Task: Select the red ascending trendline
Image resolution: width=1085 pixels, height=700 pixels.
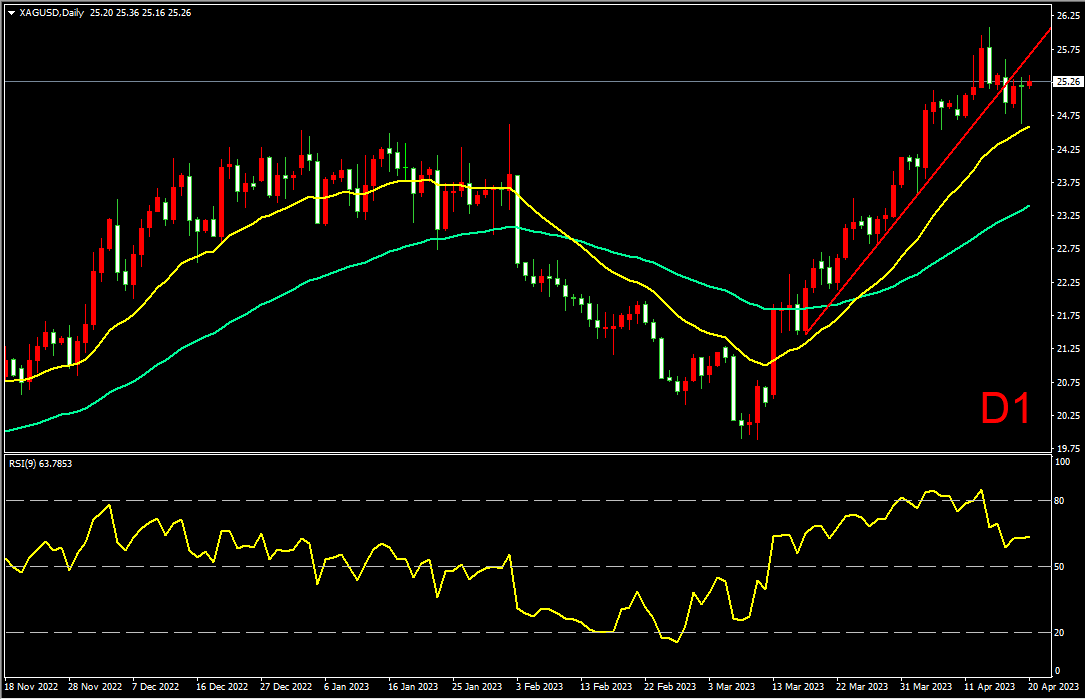Action: pos(928,181)
